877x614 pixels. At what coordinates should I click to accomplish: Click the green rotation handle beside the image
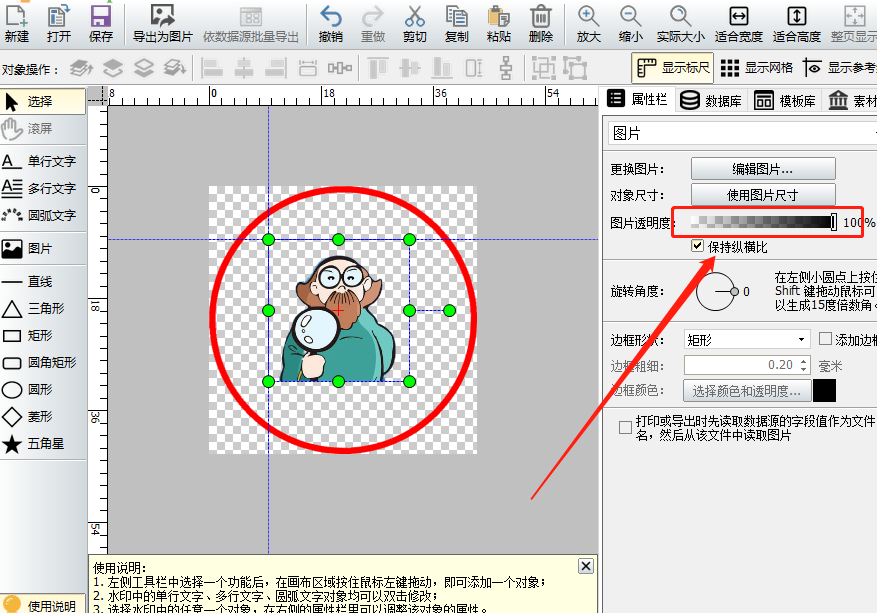point(449,310)
